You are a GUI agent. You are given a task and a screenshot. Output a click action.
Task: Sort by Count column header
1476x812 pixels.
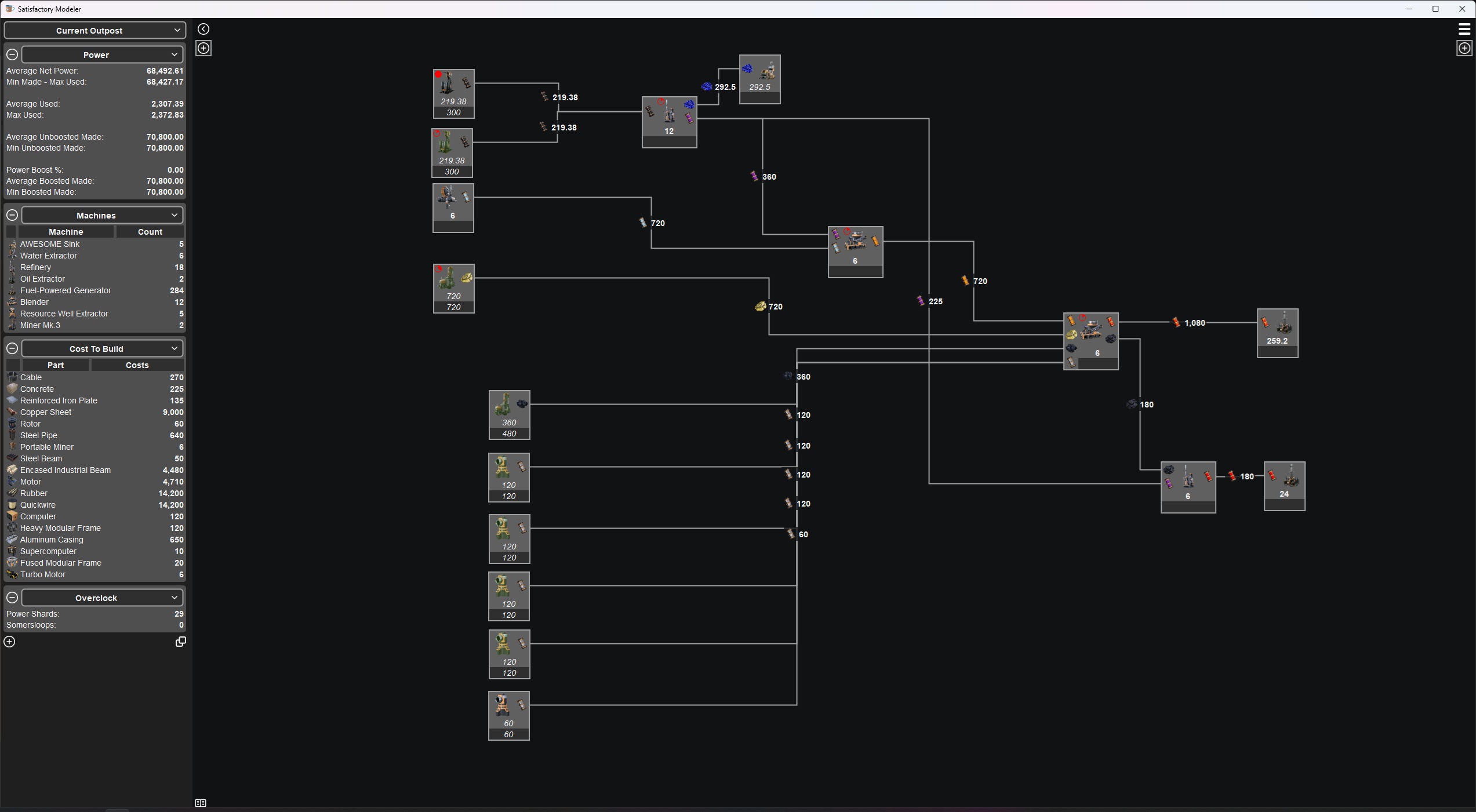click(150, 232)
